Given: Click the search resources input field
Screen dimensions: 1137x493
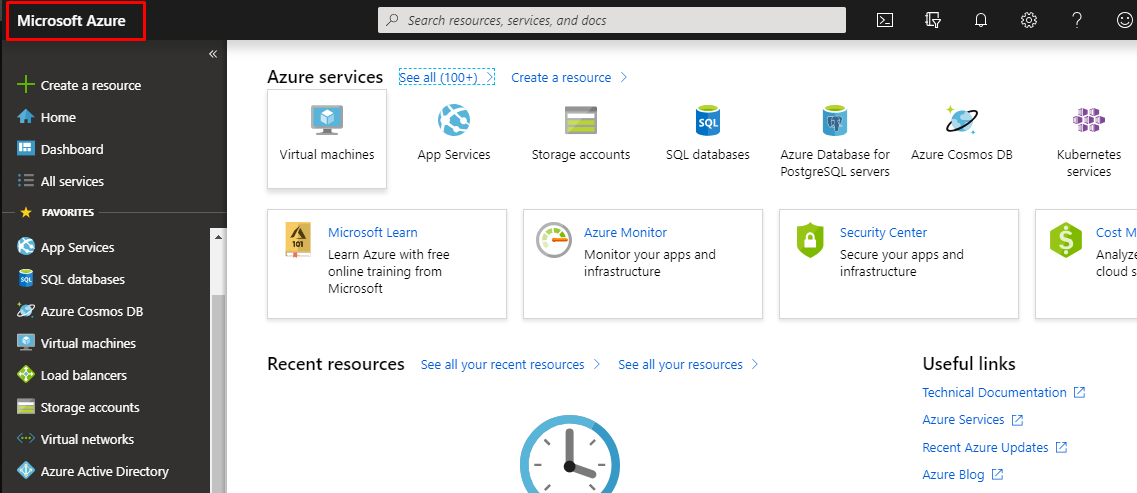Looking at the screenshot, I should coord(612,20).
